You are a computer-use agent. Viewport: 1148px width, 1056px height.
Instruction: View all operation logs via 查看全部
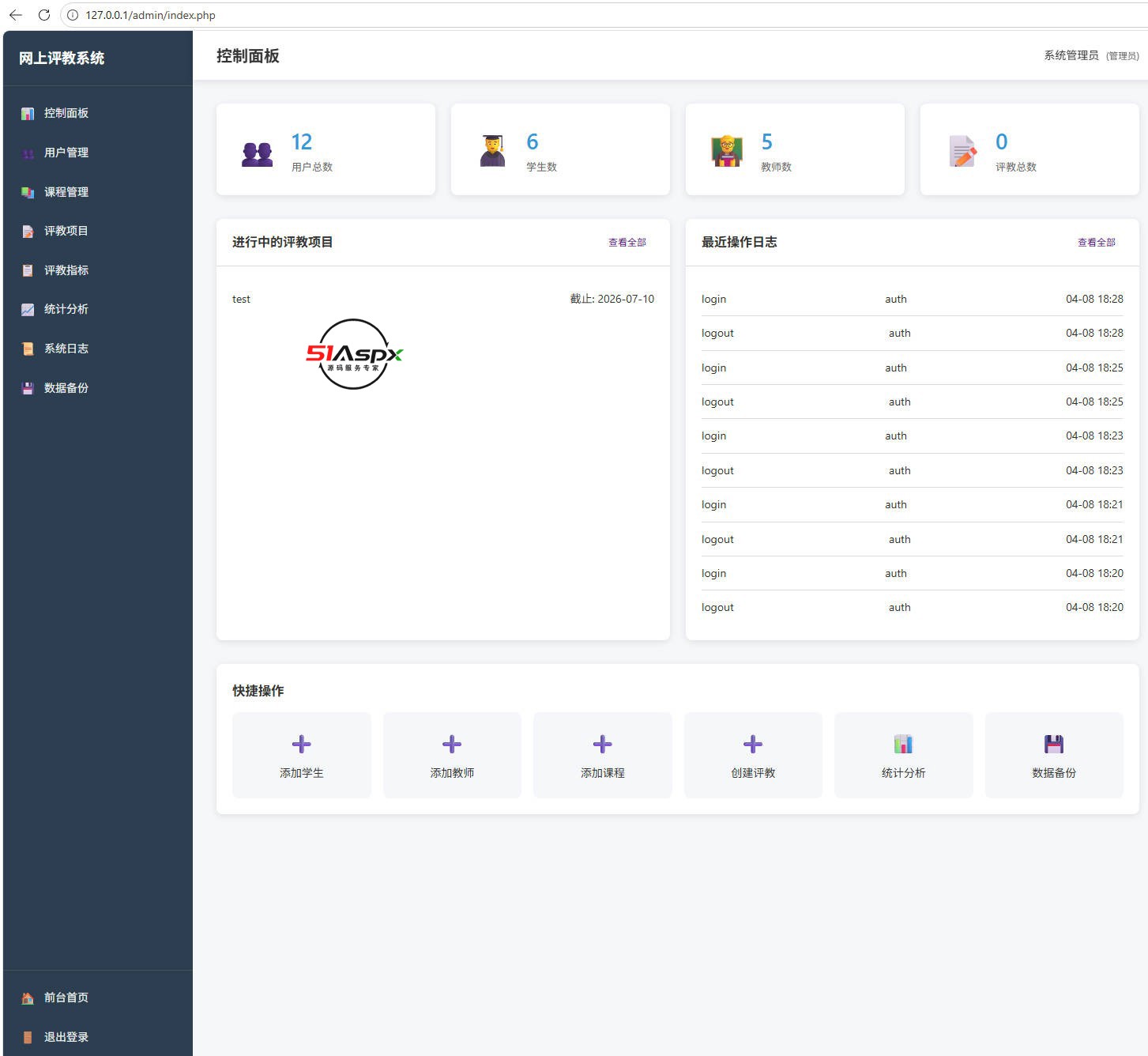[x=1097, y=243]
